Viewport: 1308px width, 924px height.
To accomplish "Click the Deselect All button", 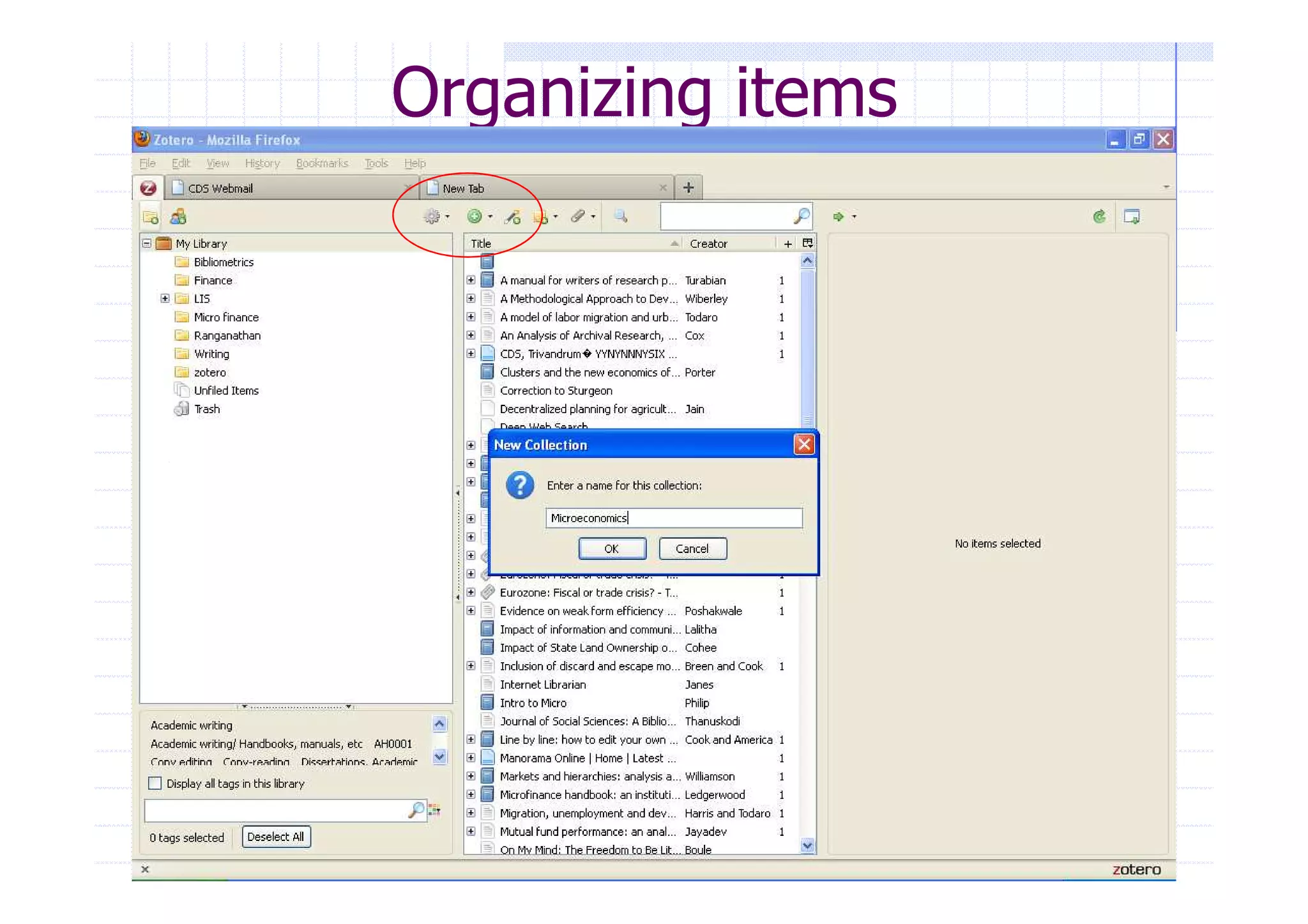I will (x=276, y=837).
